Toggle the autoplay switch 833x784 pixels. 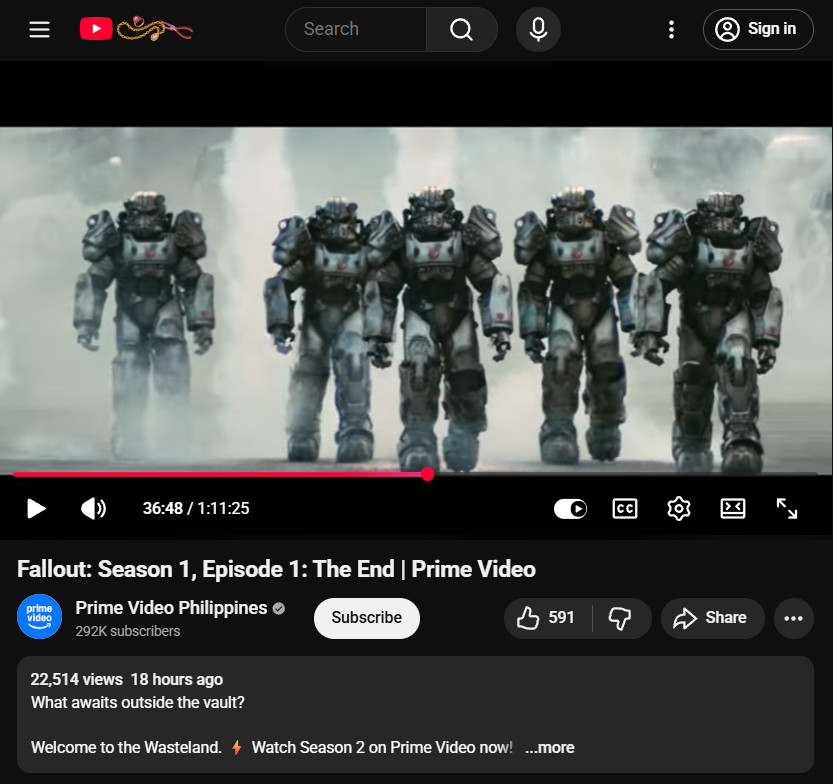570,509
